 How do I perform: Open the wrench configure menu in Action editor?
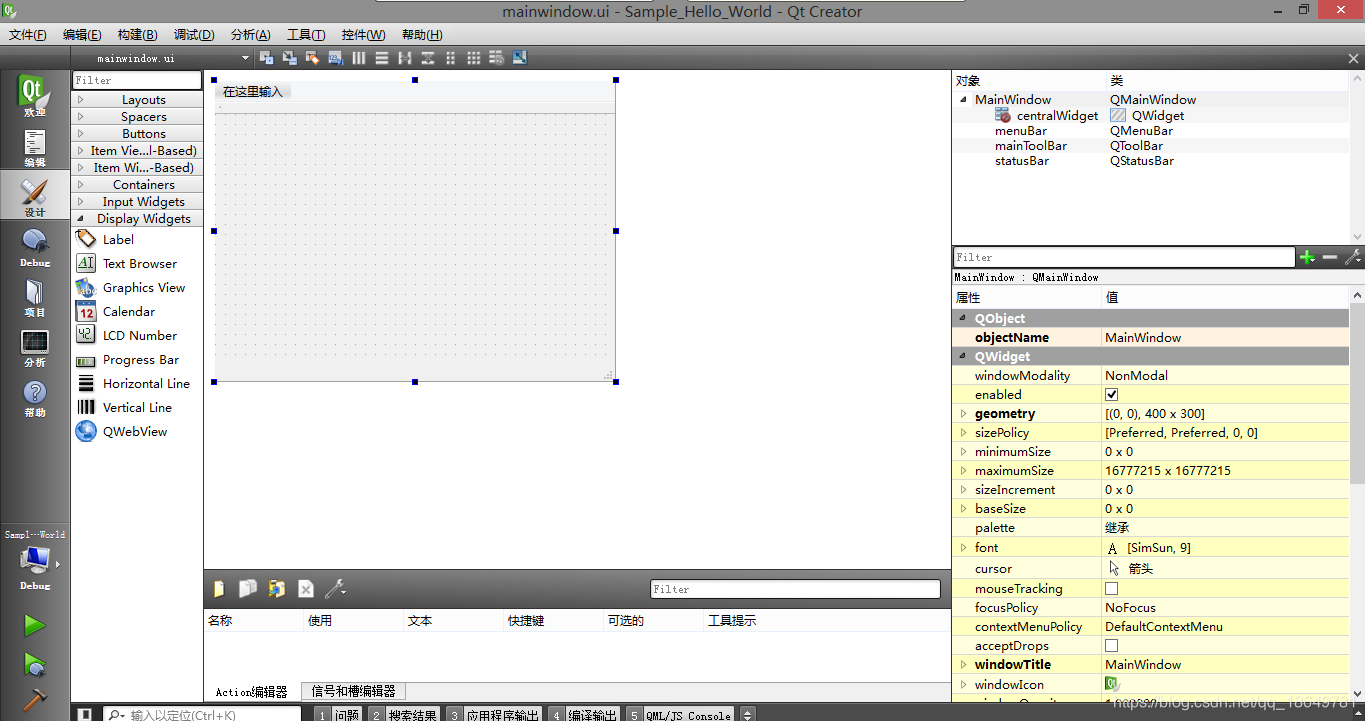coord(335,589)
